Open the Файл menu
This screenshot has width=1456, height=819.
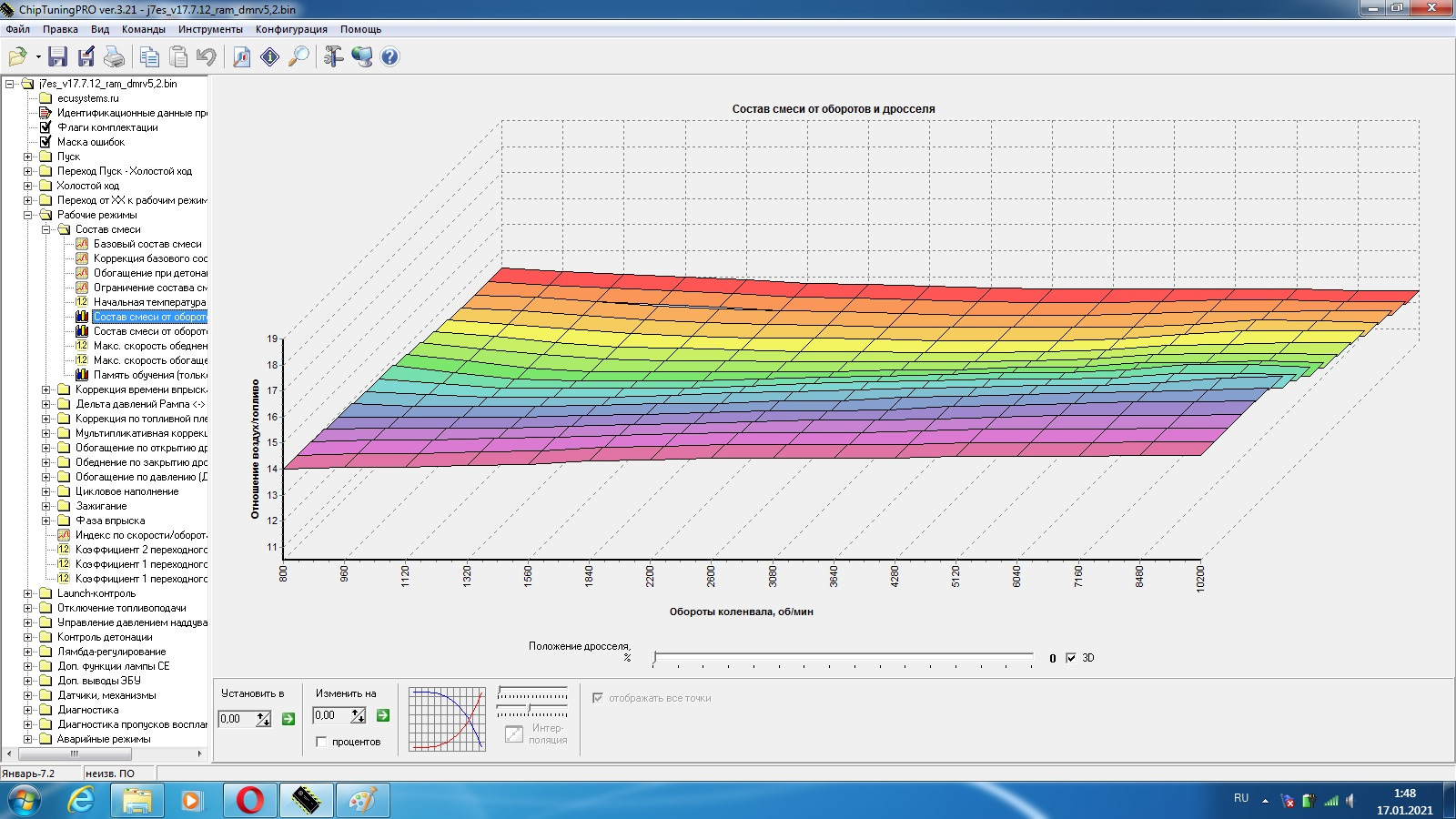[x=17, y=29]
